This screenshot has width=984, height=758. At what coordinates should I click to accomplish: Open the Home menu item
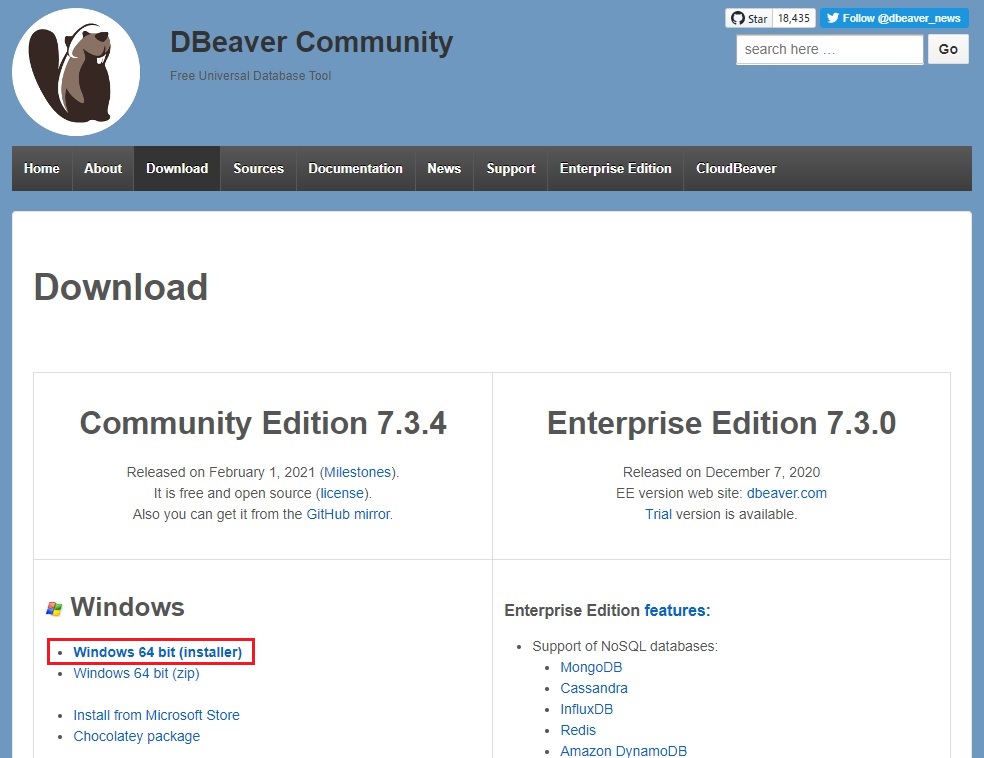coord(41,168)
